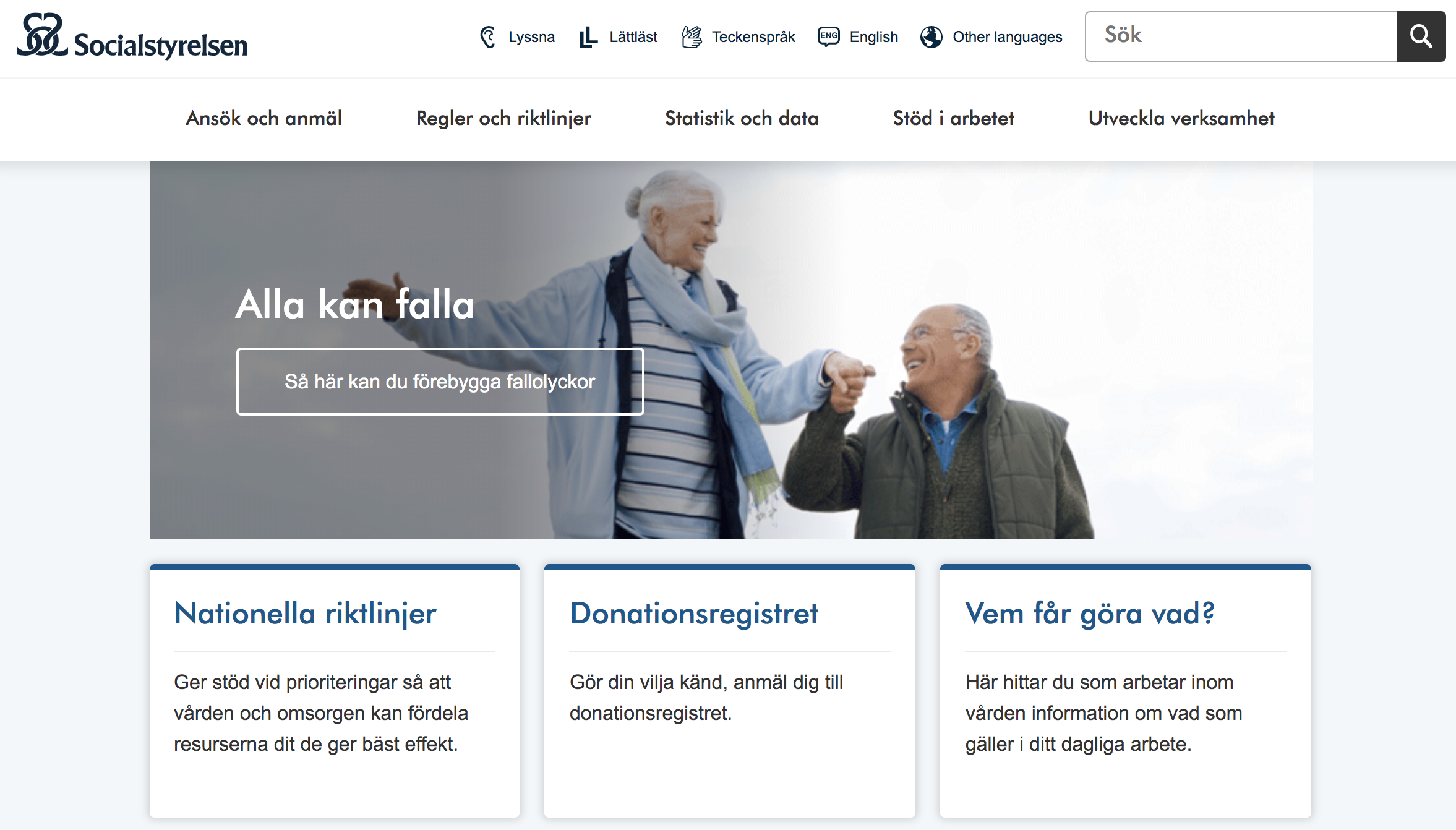Click the Socialstyrelsen logo emblem
The width and height of the screenshot is (1456, 830).
tap(41, 35)
